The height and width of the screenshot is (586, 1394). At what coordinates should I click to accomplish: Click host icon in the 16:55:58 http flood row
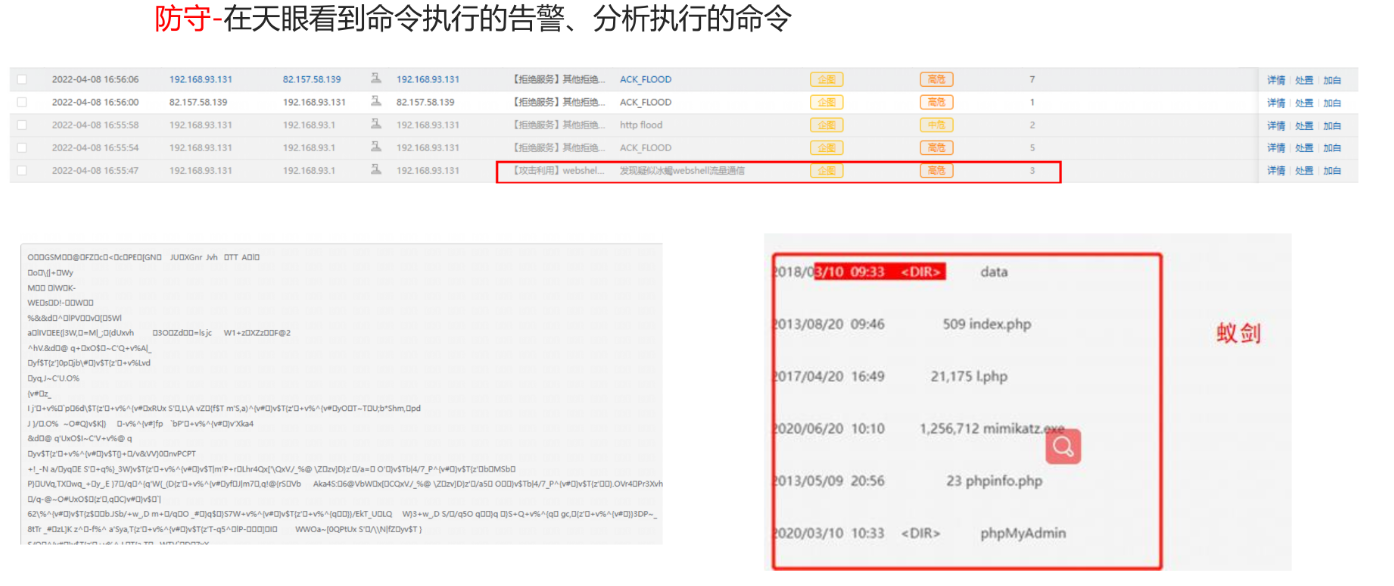pyautogui.click(x=376, y=125)
